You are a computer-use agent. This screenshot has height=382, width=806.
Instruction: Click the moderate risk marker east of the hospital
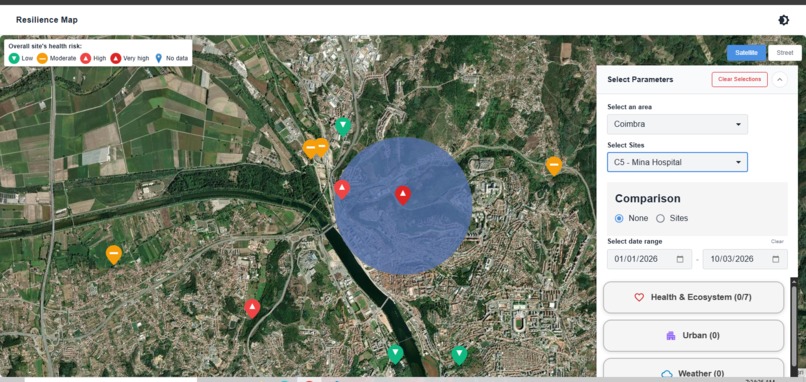click(554, 166)
